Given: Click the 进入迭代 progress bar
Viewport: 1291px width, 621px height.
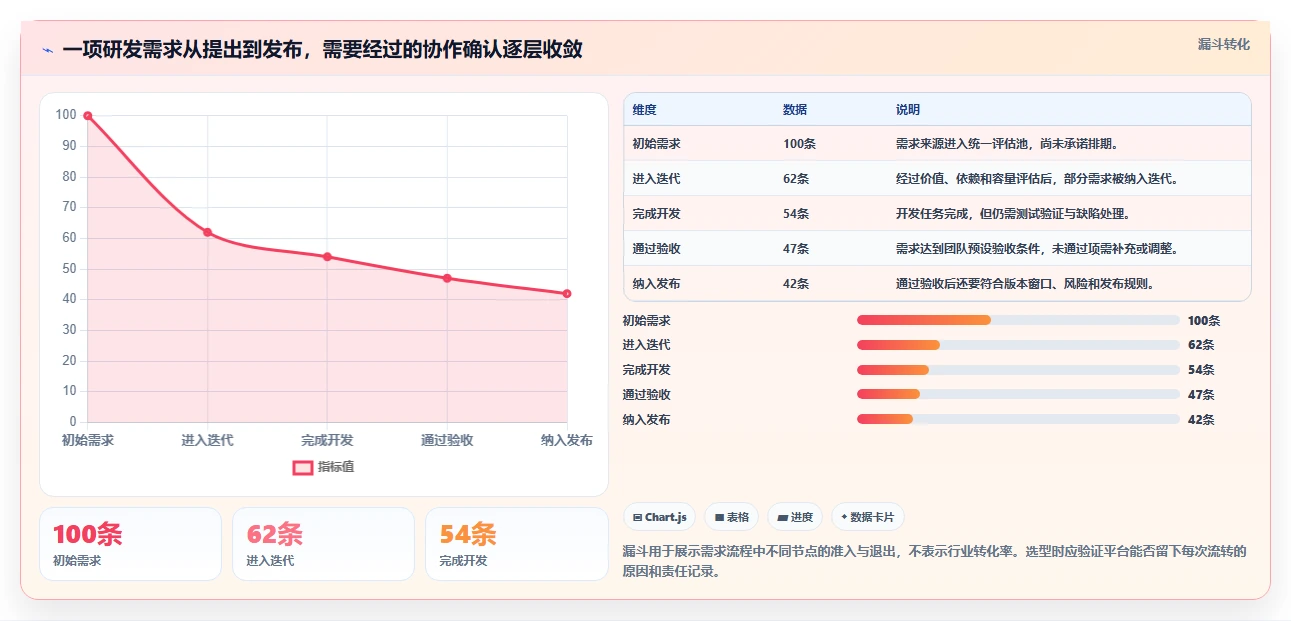Looking at the screenshot, I should (1018, 345).
